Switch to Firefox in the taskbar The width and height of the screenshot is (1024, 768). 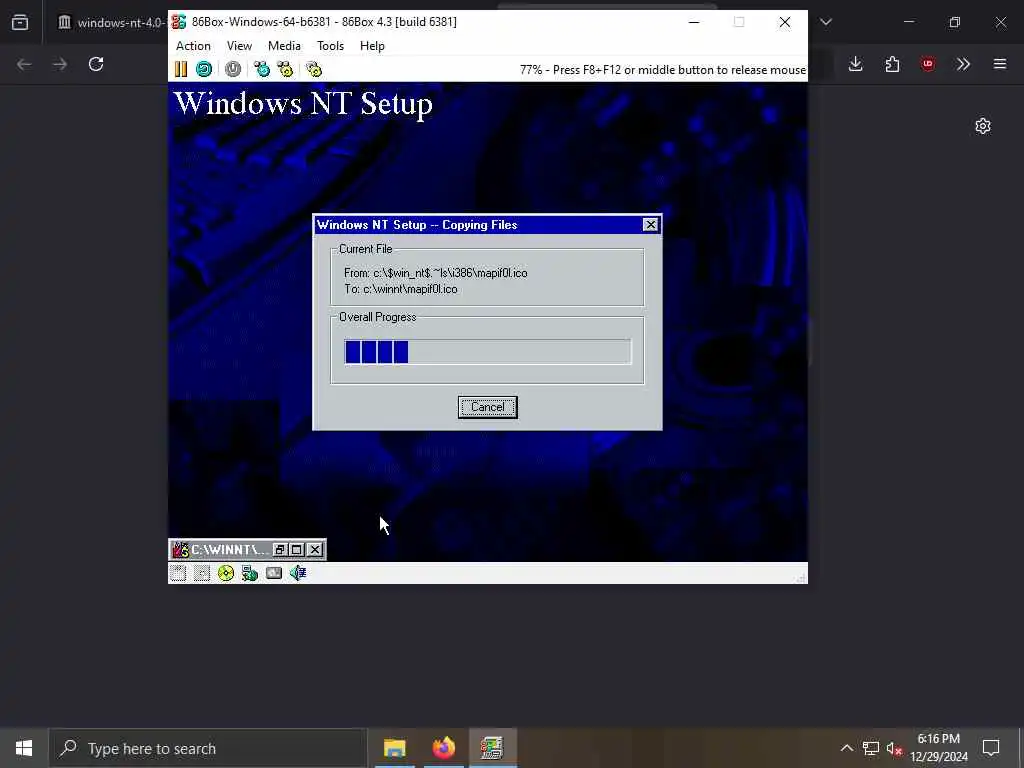click(443, 748)
